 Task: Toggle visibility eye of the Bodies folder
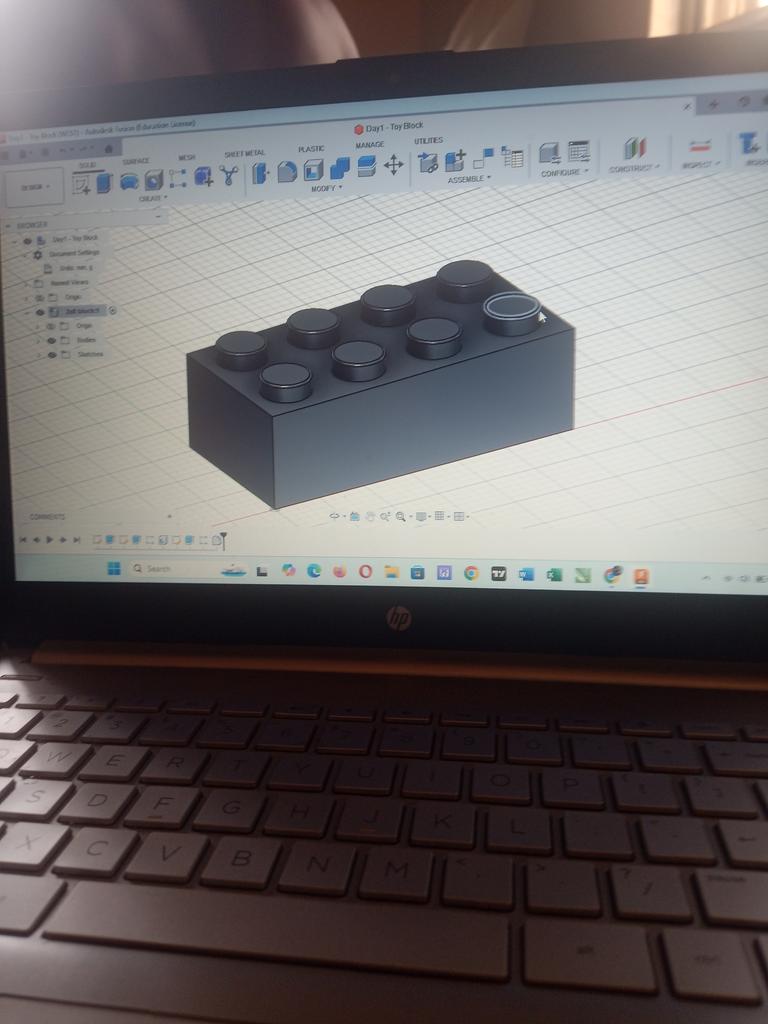coord(52,340)
